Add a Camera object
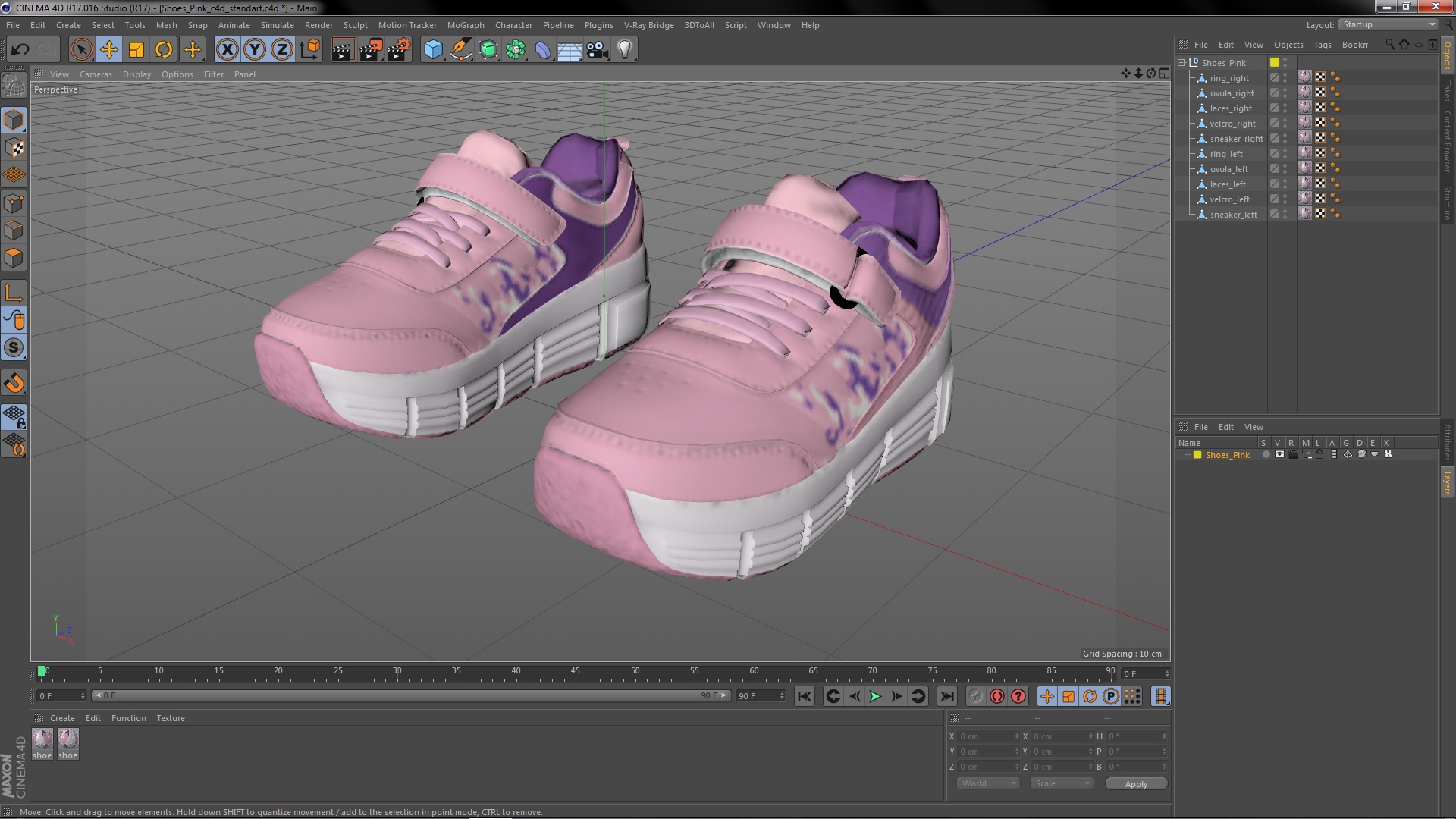The height and width of the screenshot is (819, 1456). pyautogui.click(x=598, y=50)
